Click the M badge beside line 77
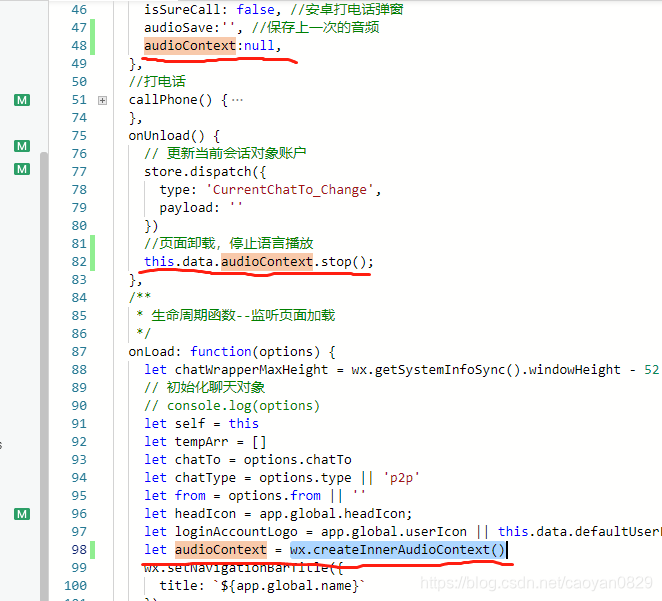Viewport: 662px width, 601px height. coord(22,169)
